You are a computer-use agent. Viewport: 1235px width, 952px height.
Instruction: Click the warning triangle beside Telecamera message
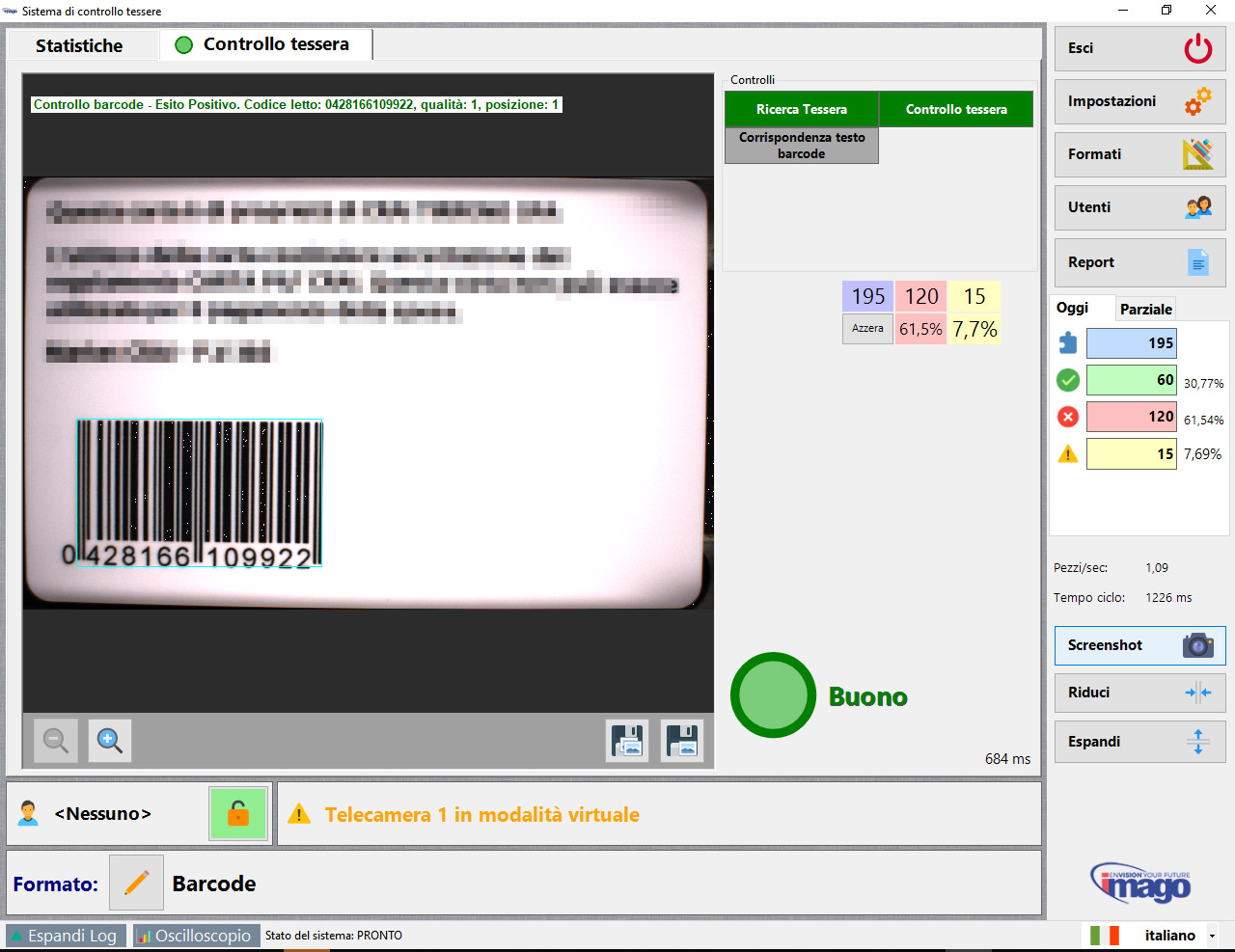tap(299, 814)
